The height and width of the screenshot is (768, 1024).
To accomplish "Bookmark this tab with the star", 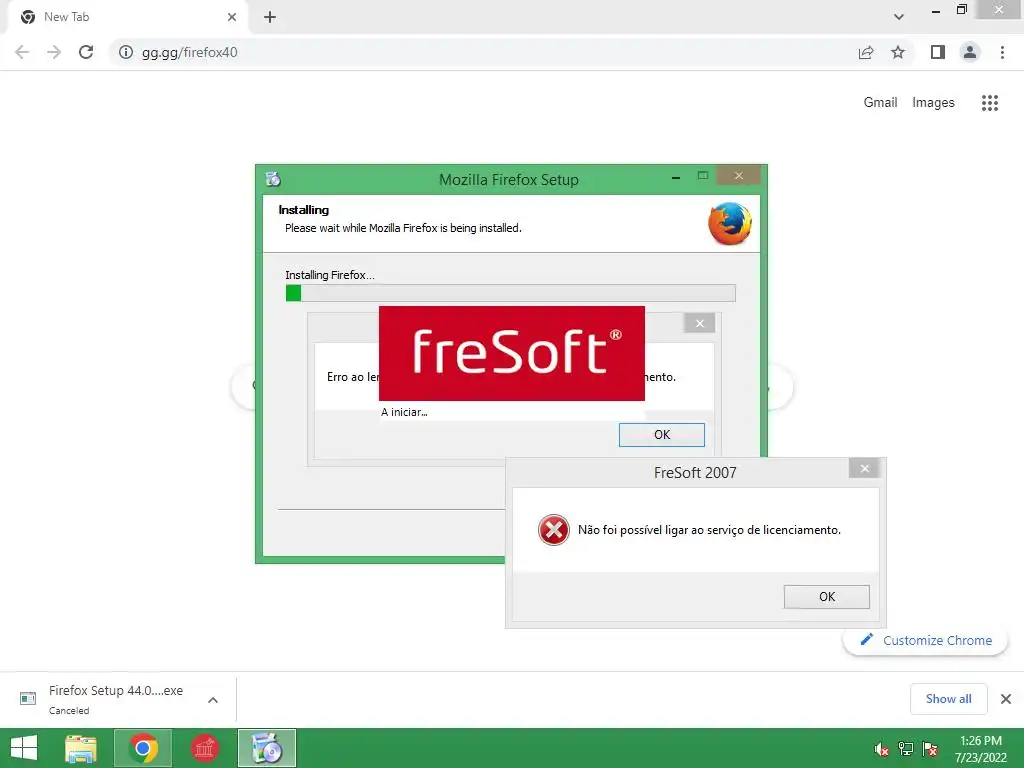I will [x=898, y=52].
